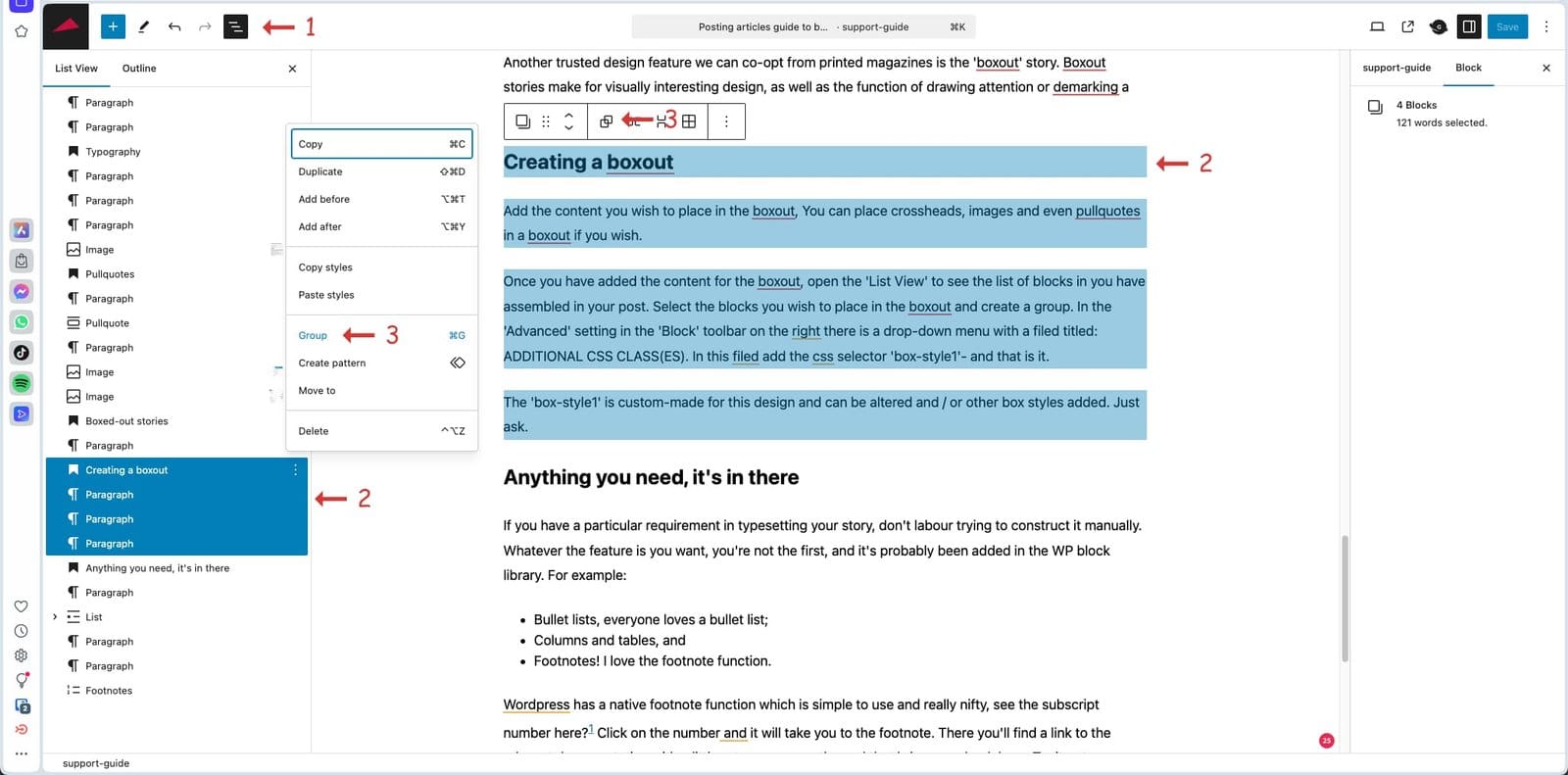
Task: Close the List View panel
Action: click(x=292, y=69)
